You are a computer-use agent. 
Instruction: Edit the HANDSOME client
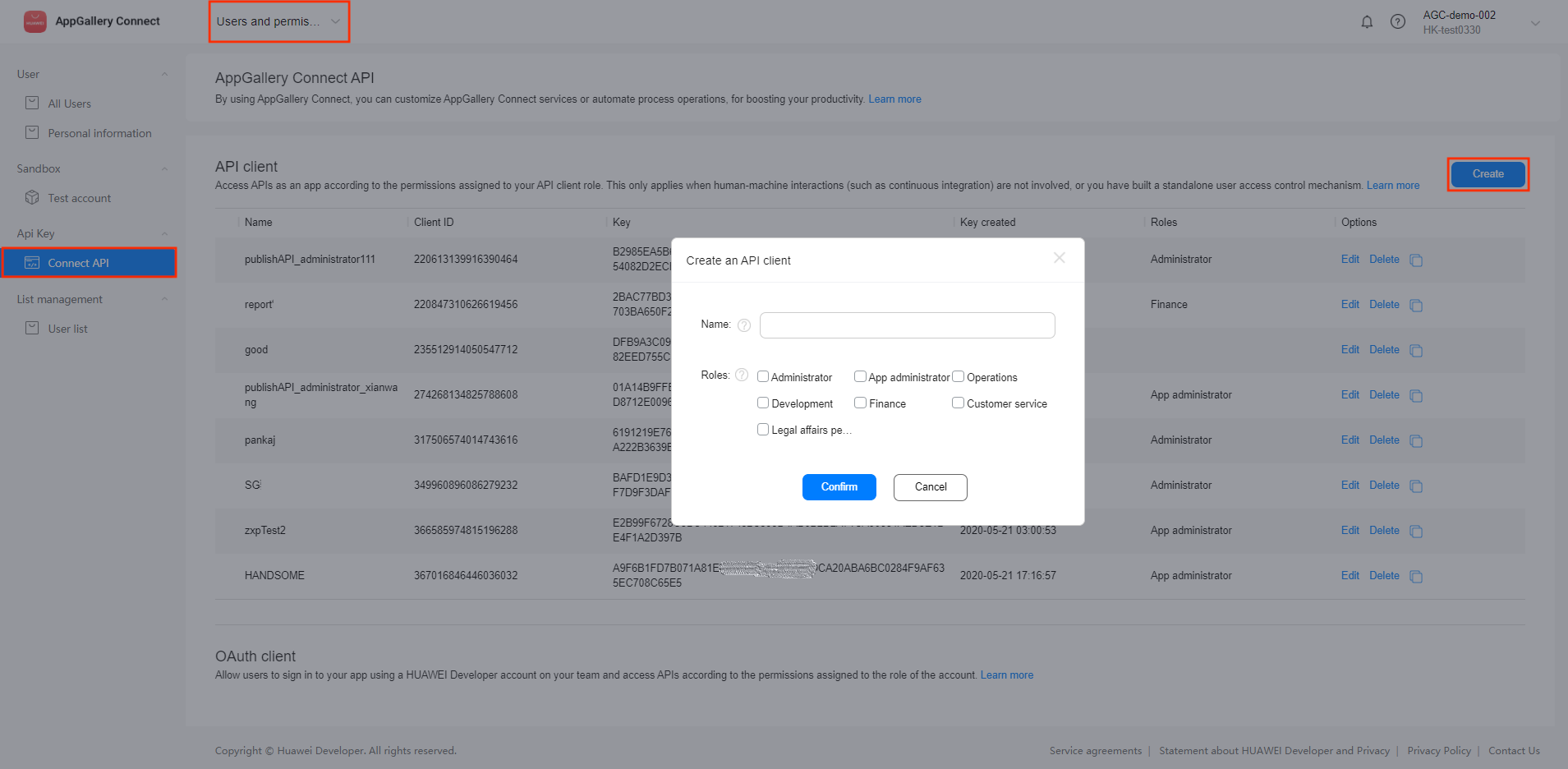coord(1350,575)
